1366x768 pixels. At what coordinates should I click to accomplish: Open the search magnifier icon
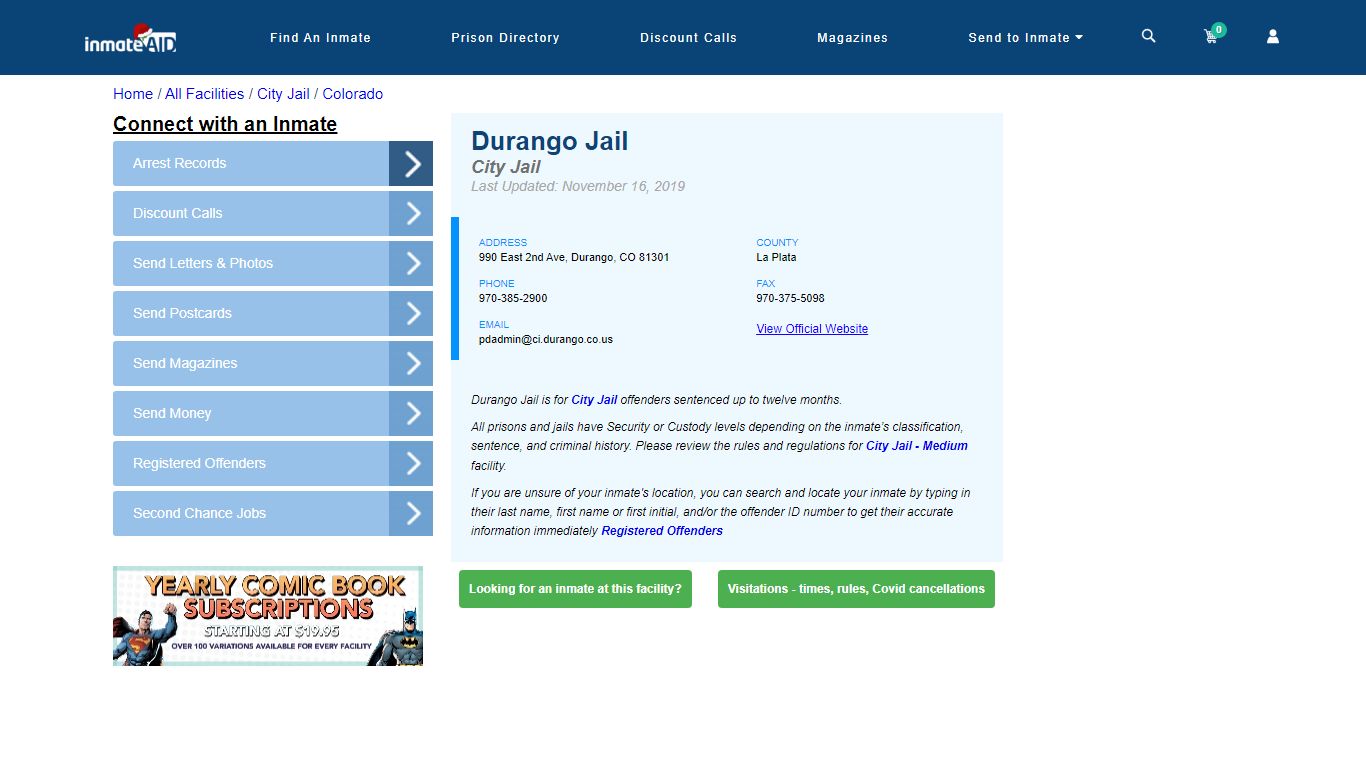[x=1148, y=36]
